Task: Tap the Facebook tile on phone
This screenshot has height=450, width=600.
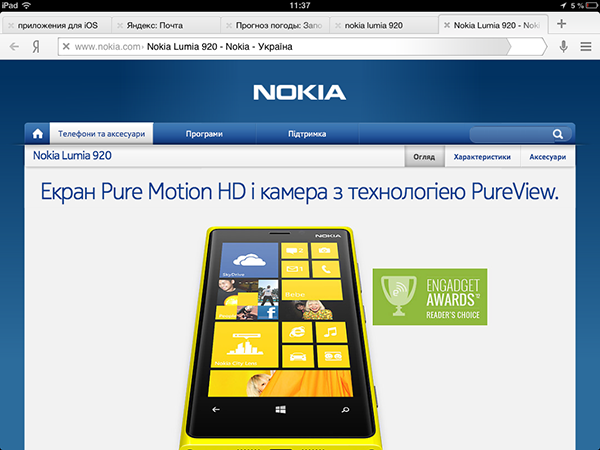Action: click(x=268, y=313)
